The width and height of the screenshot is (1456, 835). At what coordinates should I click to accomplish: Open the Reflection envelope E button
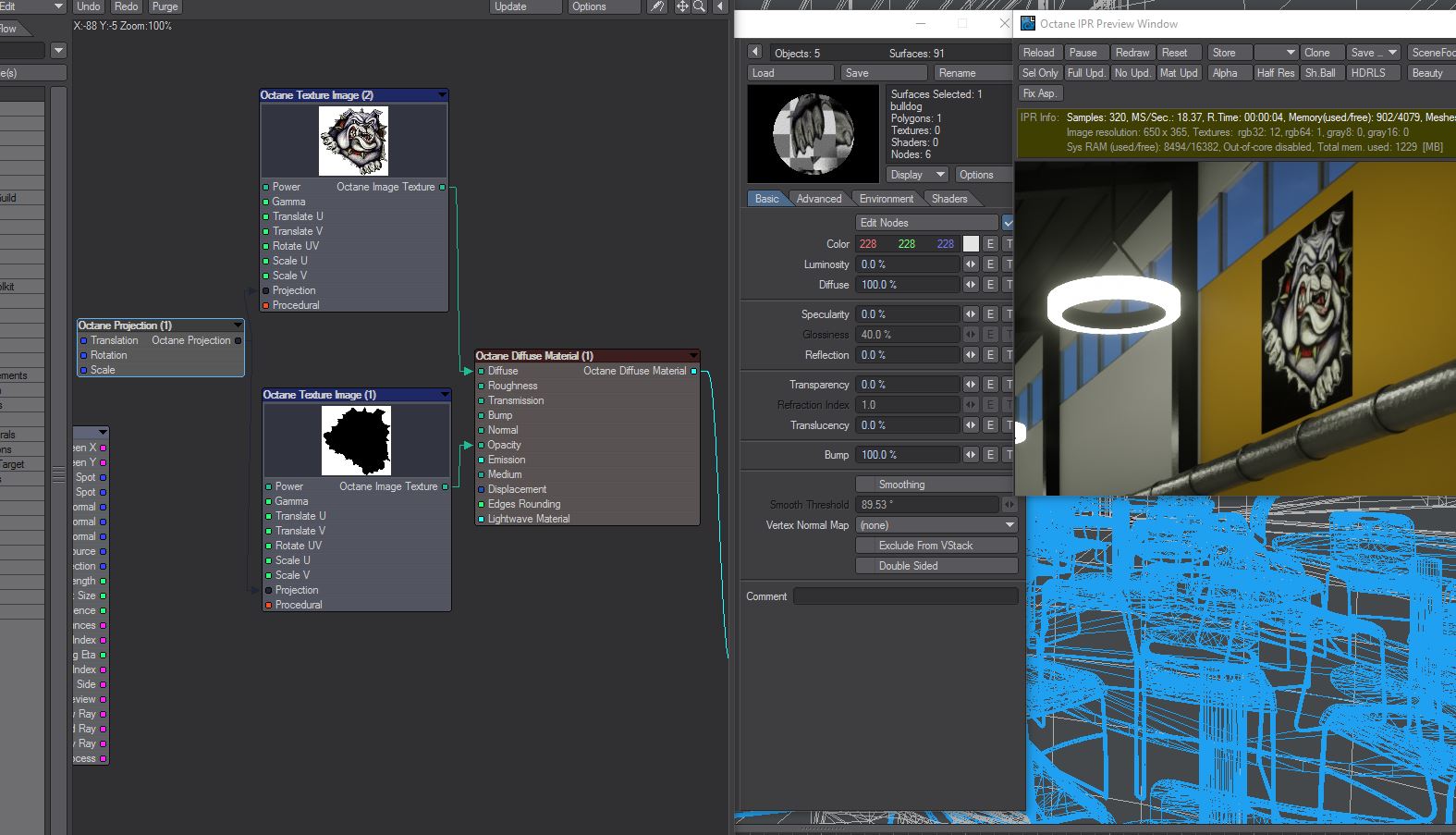(x=990, y=355)
